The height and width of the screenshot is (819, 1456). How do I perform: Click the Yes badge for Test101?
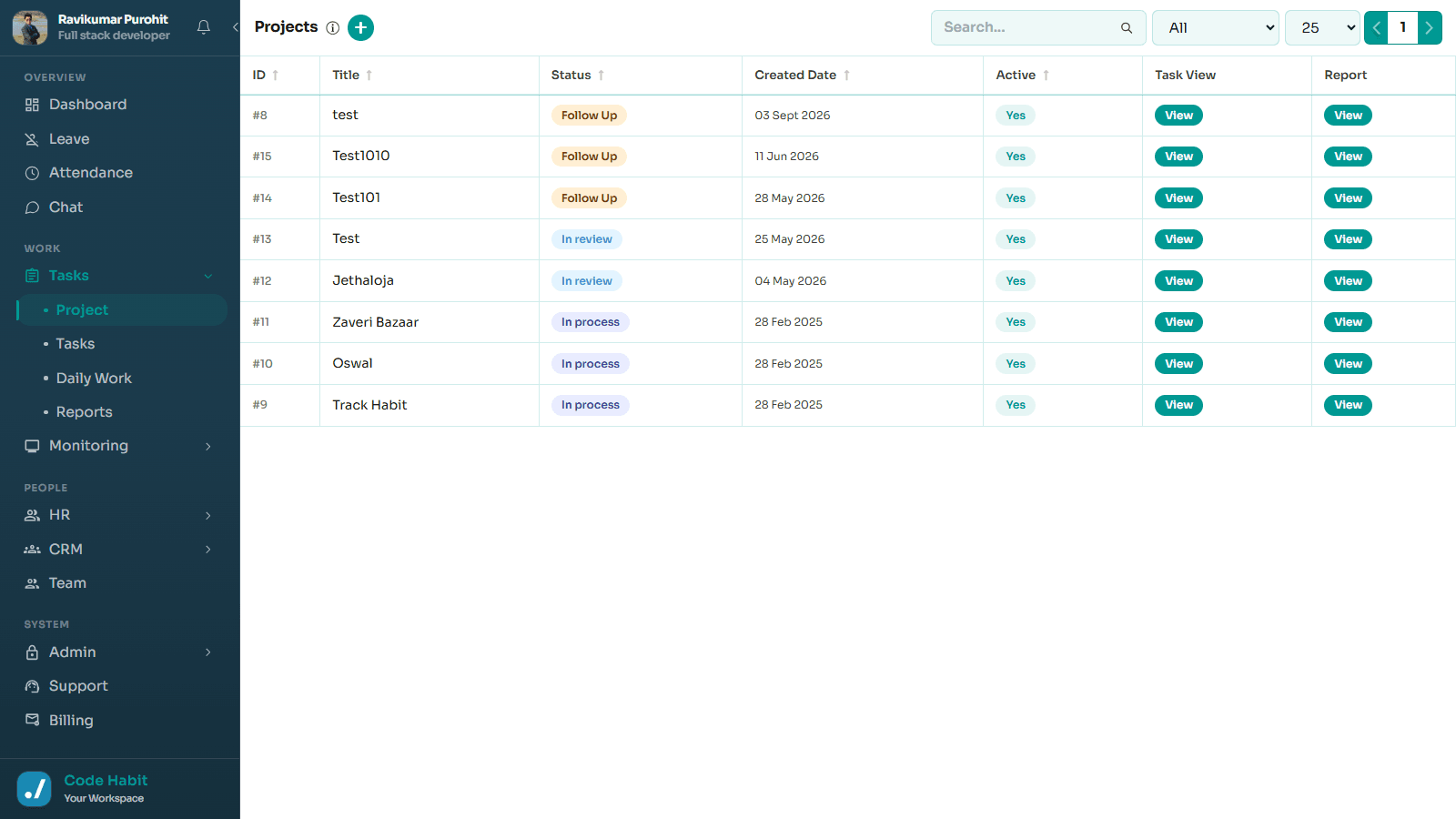pyautogui.click(x=1016, y=198)
